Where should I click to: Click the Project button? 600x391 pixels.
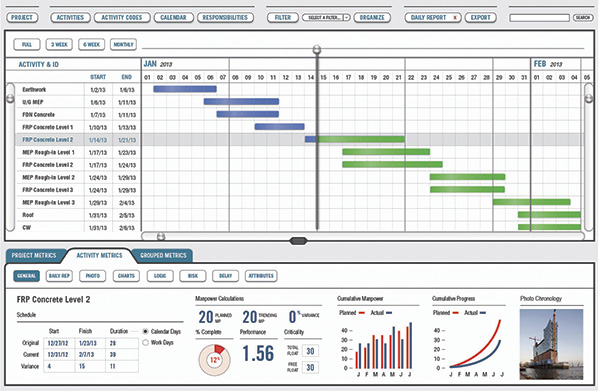tap(22, 18)
